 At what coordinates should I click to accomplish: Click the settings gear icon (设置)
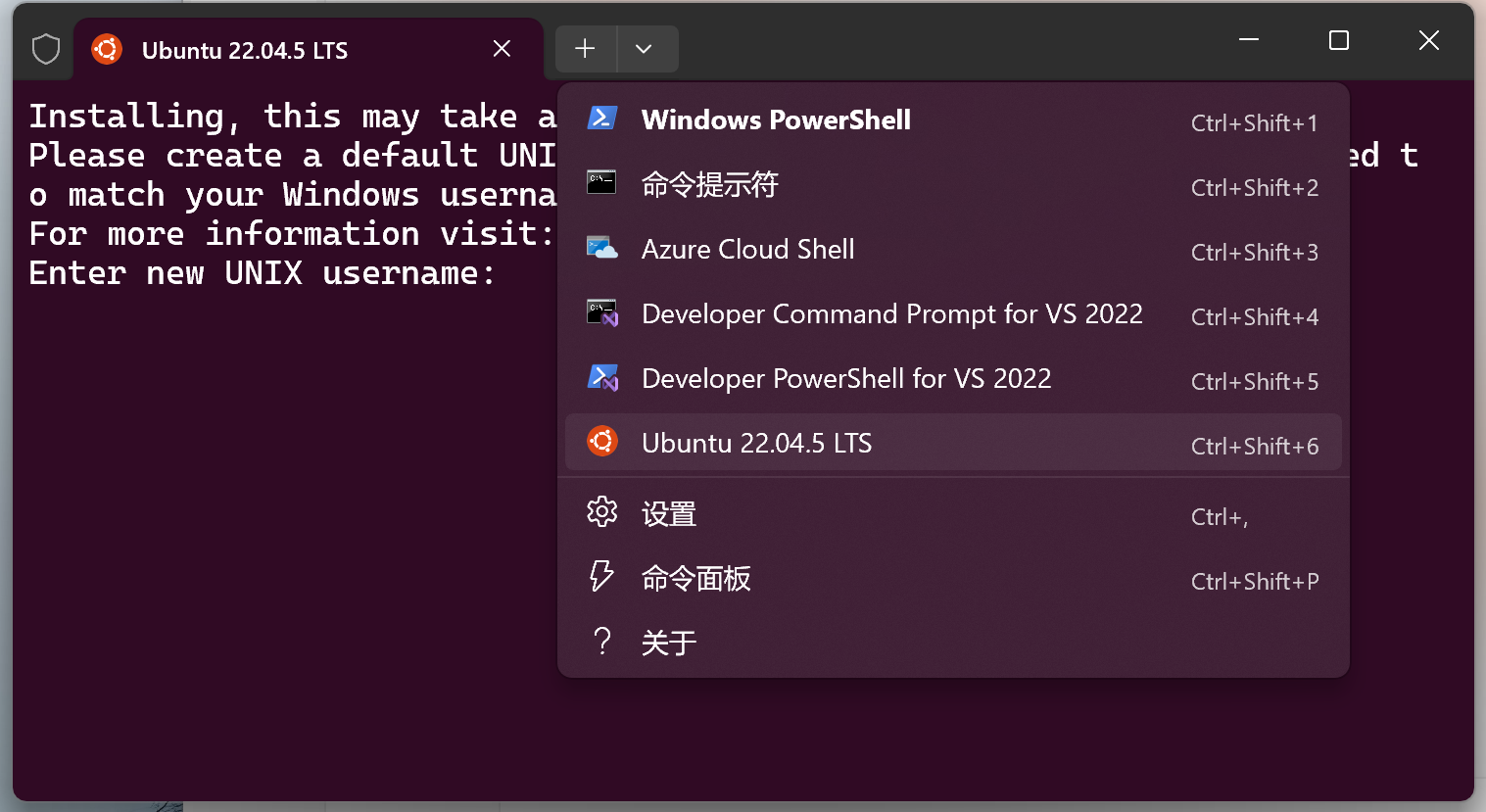(x=601, y=512)
